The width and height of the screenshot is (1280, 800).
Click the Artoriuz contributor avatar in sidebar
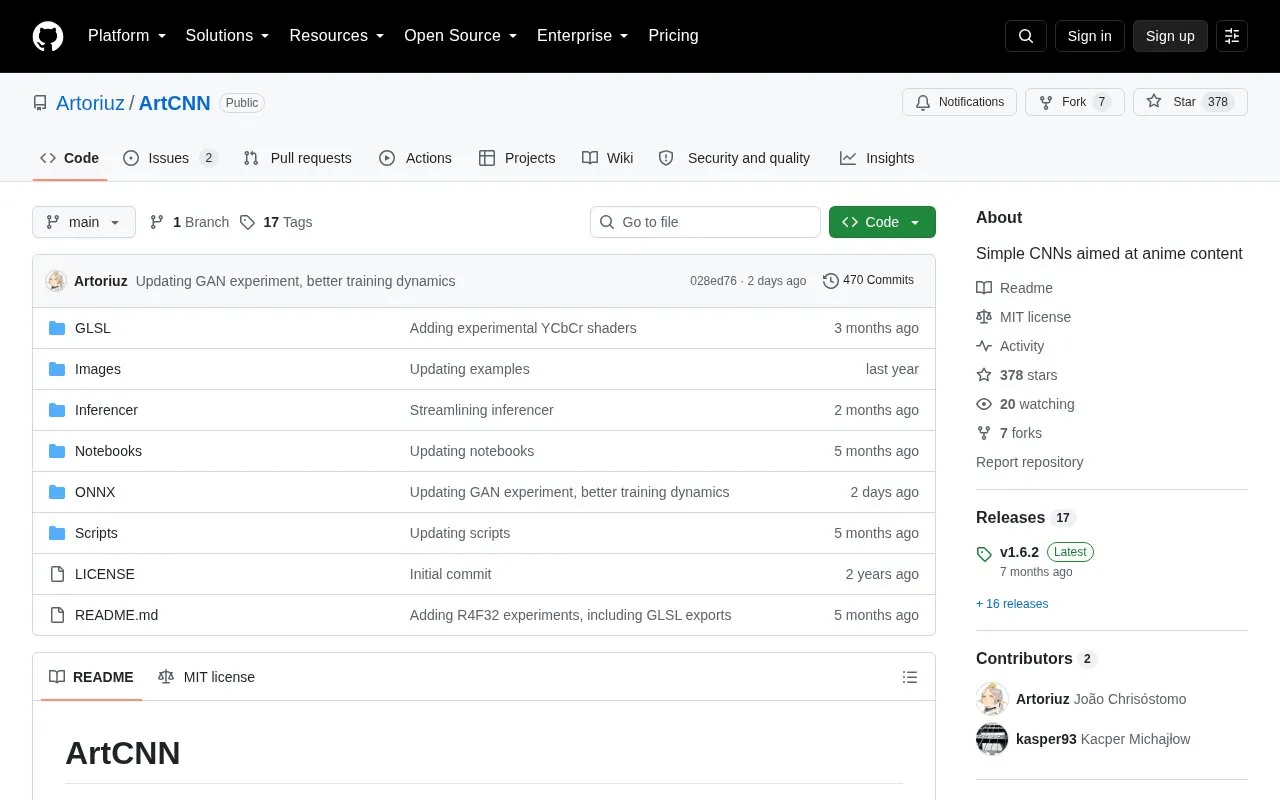[992, 699]
